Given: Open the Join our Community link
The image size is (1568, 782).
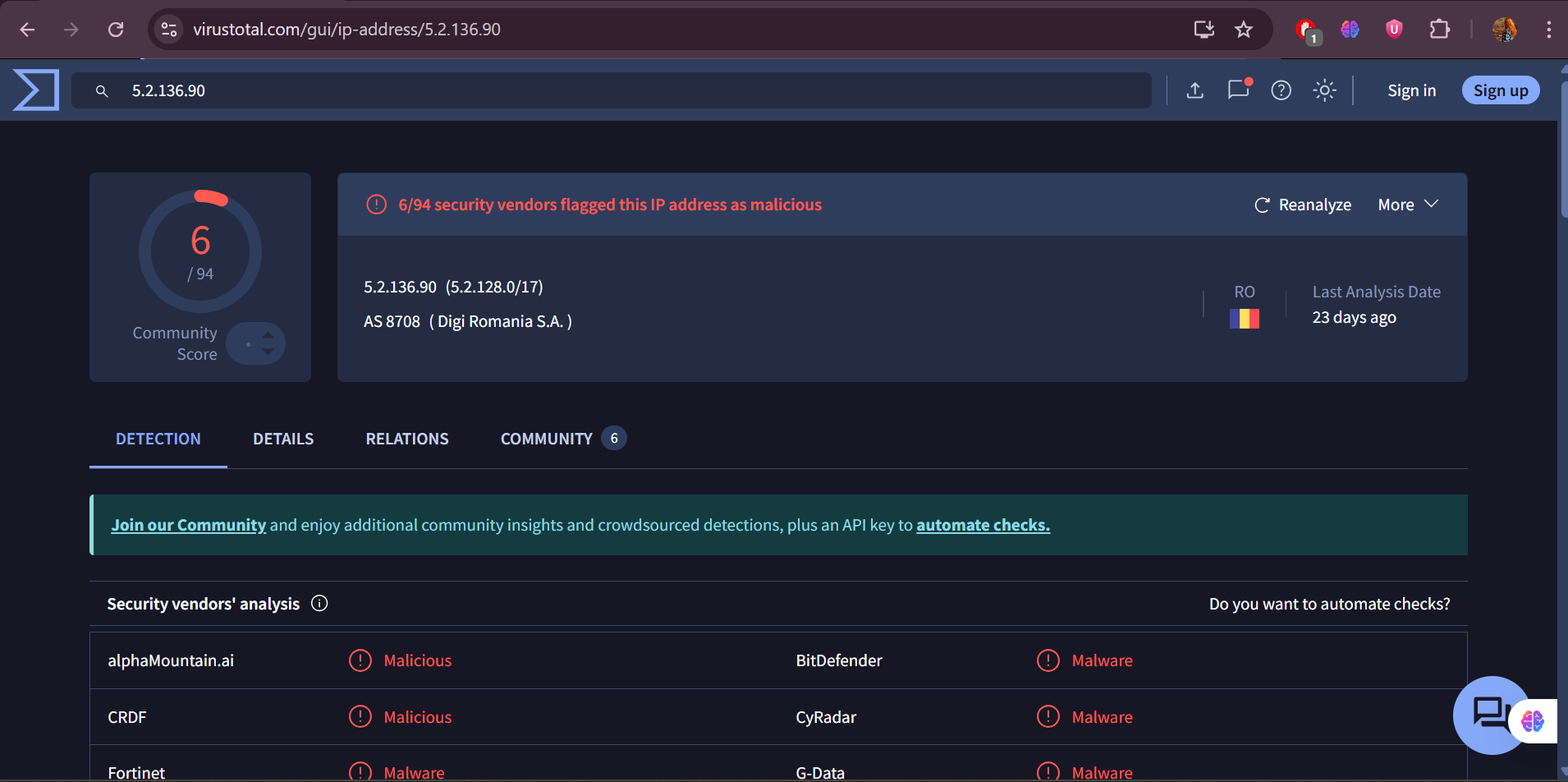Looking at the screenshot, I should click(x=188, y=524).
